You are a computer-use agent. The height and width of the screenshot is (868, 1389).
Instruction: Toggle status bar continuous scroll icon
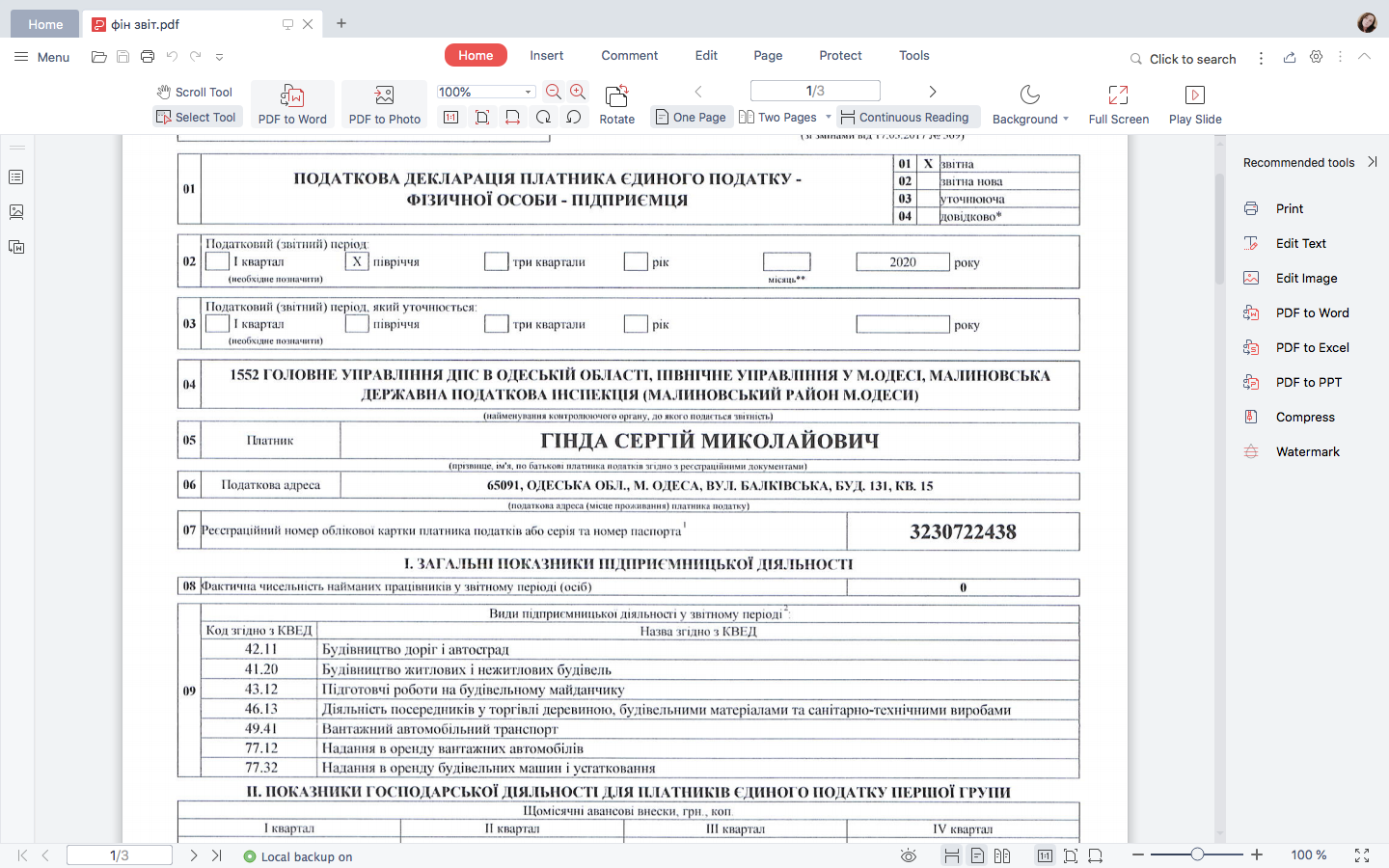952,855
